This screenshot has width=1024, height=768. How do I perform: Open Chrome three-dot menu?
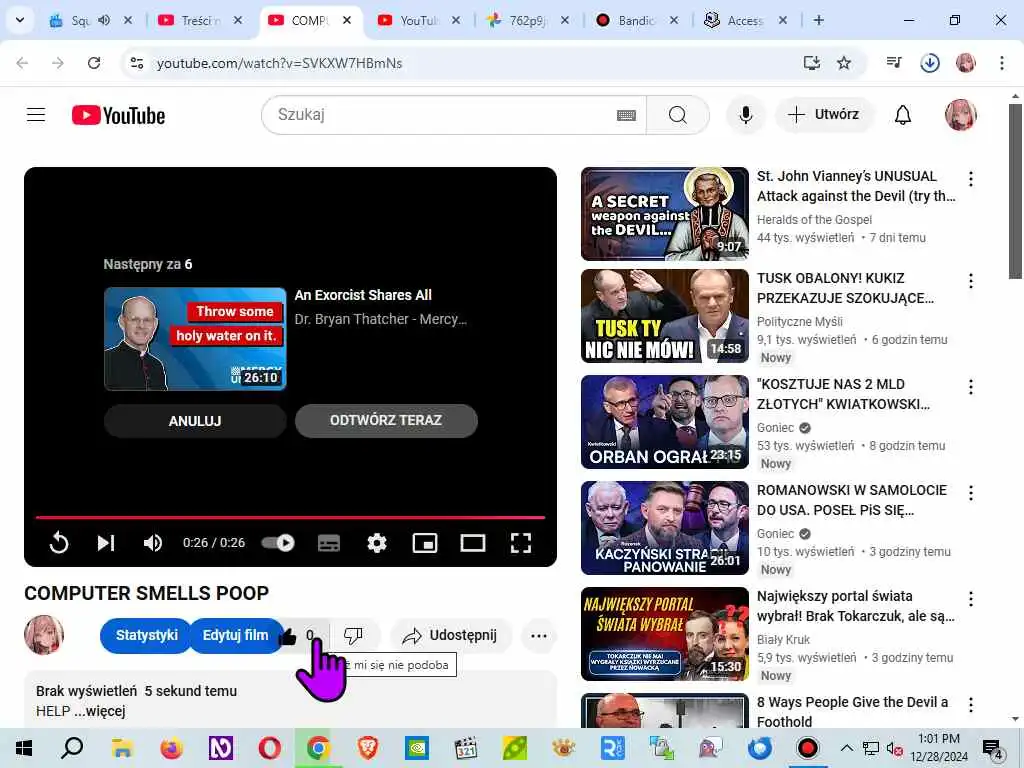click(x=1001, y=63)
